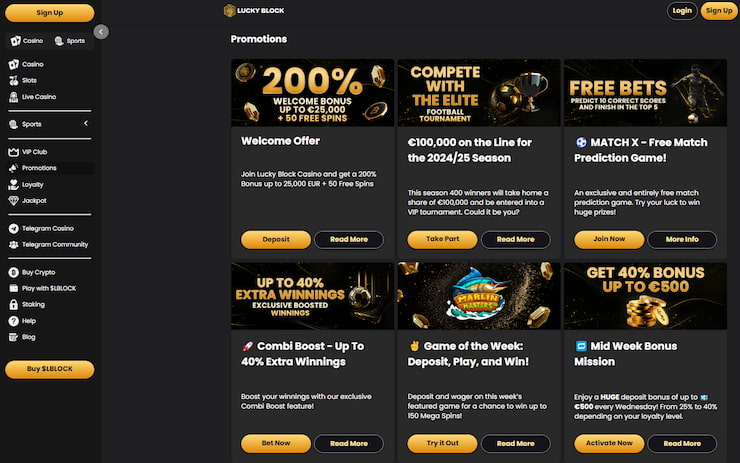740x463 pixels.
Task: Switch to the Sports tab at top
Action: point(70,41)
